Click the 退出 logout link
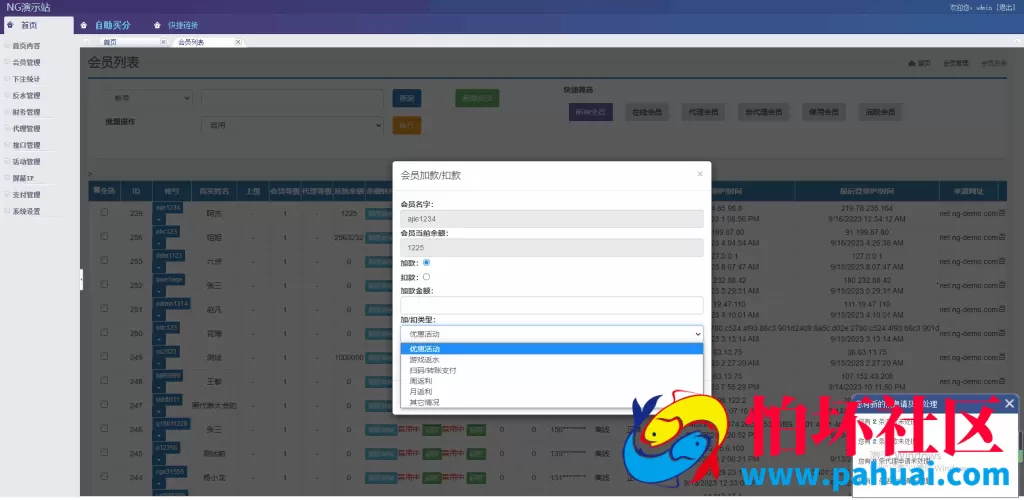This screenshot has width=1024, height=500. (1006, 7)
